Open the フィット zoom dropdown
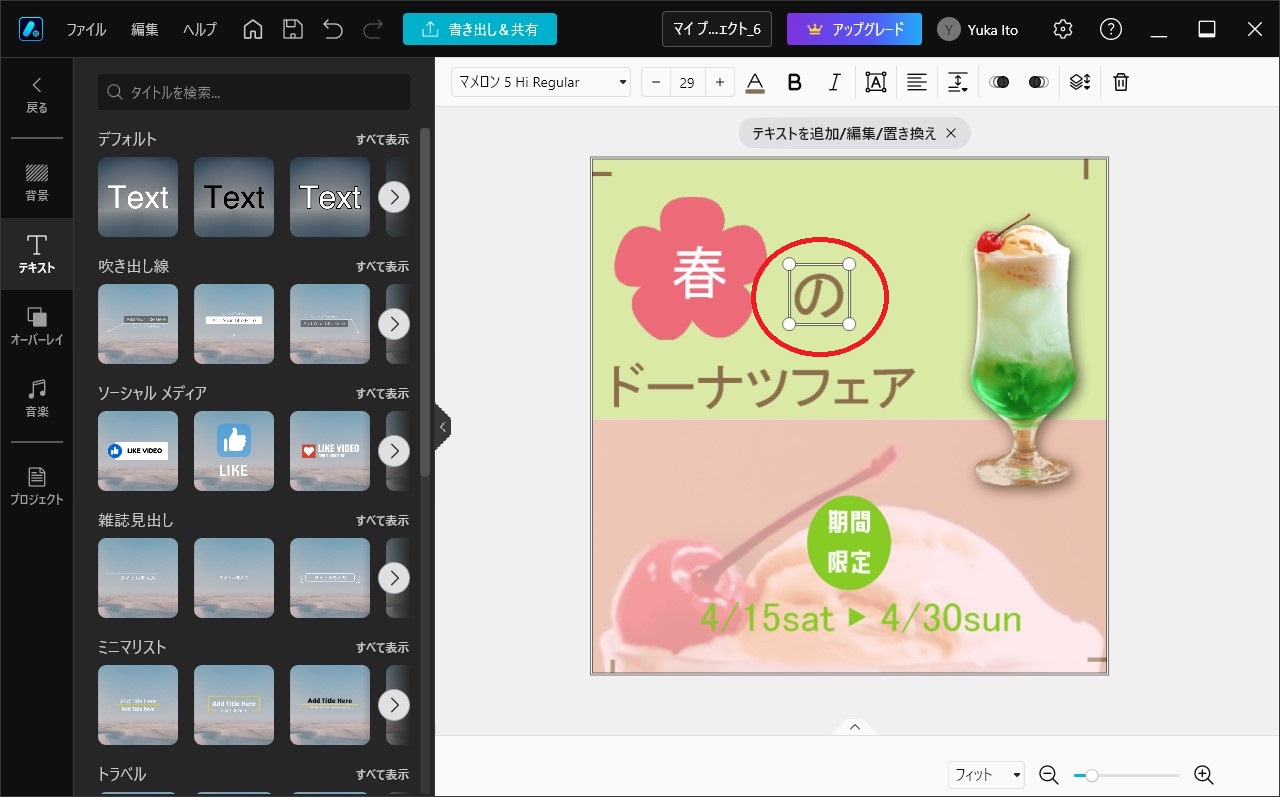 (x=986, y=775)
